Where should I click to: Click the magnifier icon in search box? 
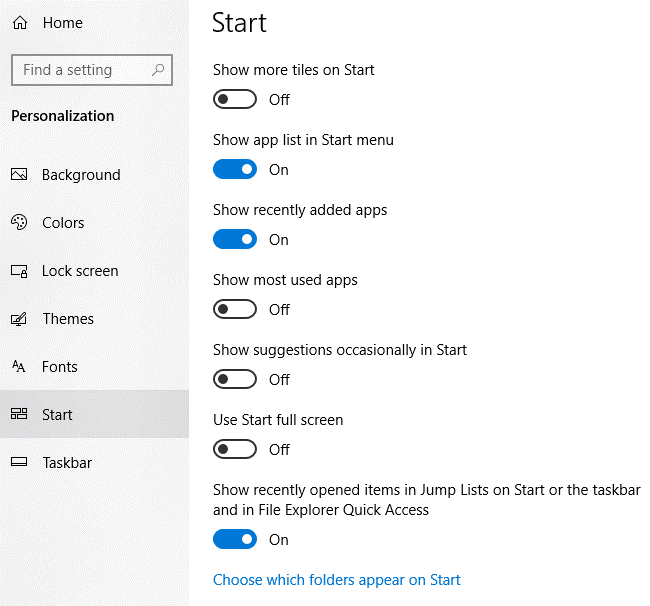tap(158, 70)
